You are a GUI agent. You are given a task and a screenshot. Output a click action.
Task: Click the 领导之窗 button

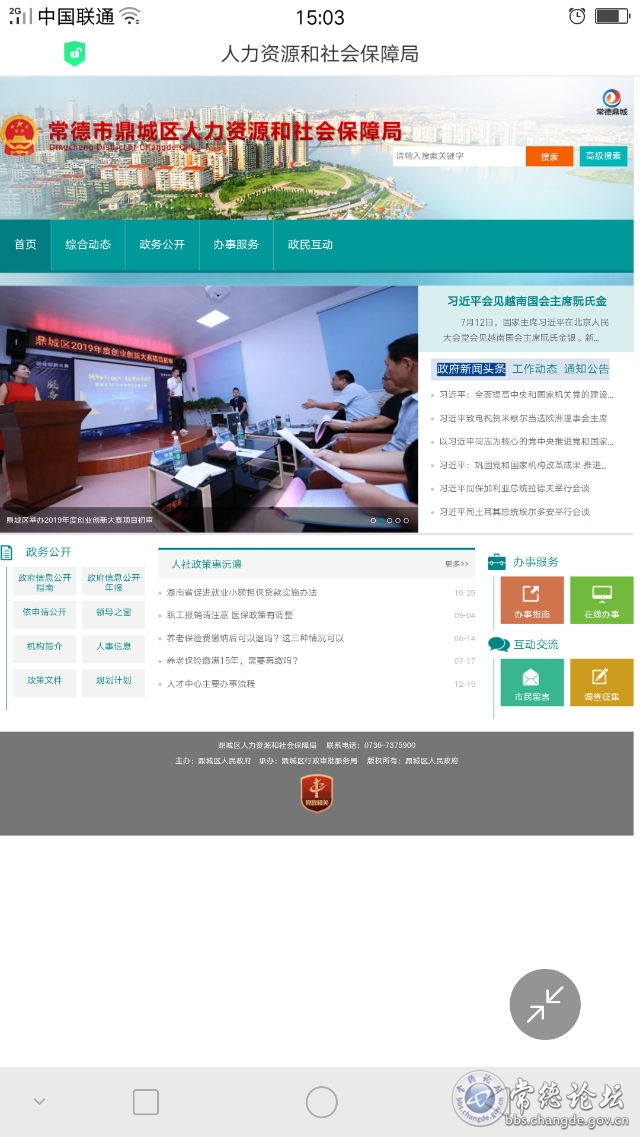pos(113,614)
